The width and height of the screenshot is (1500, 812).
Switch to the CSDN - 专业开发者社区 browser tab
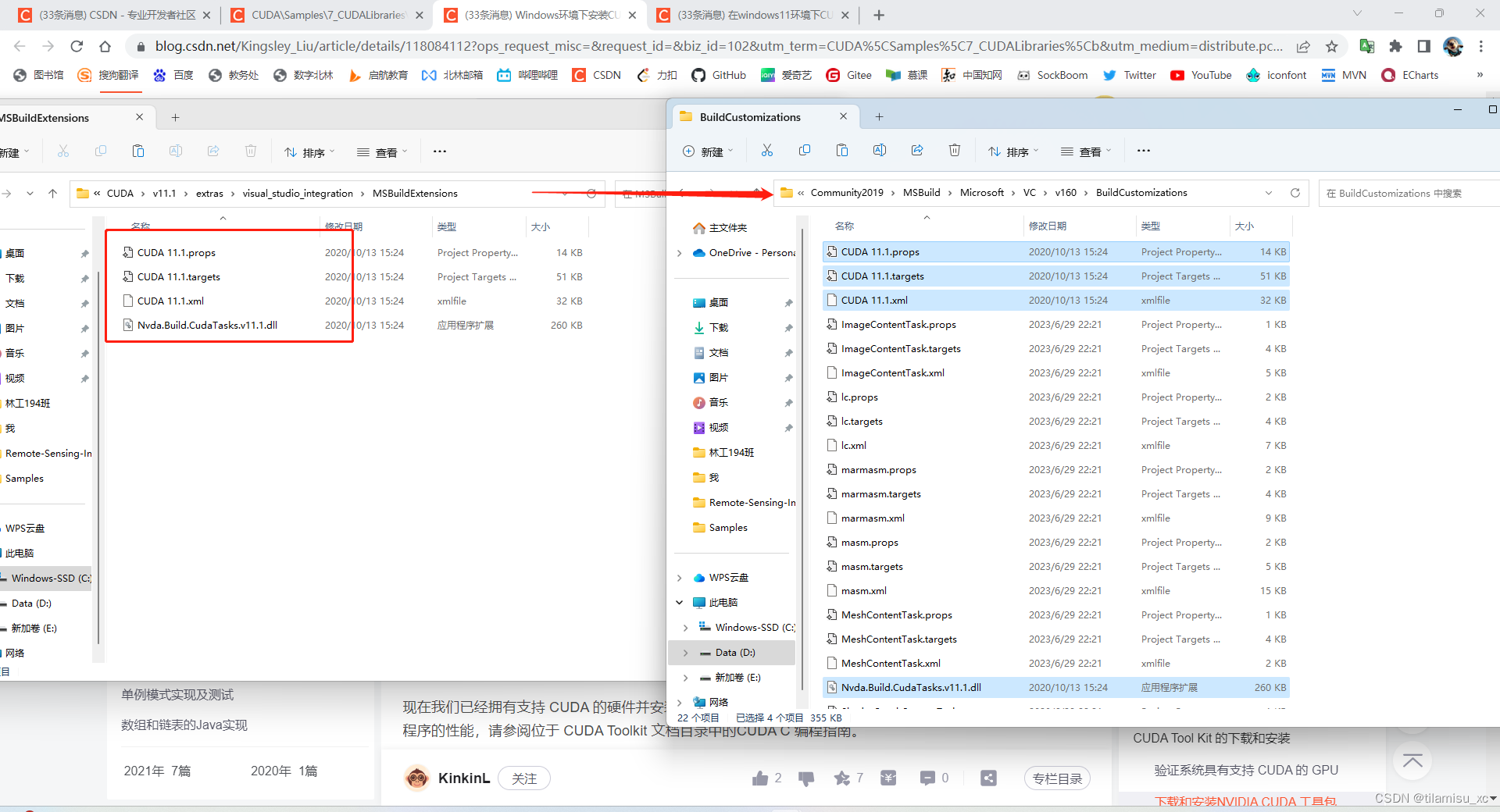click(x=114, y=15)
